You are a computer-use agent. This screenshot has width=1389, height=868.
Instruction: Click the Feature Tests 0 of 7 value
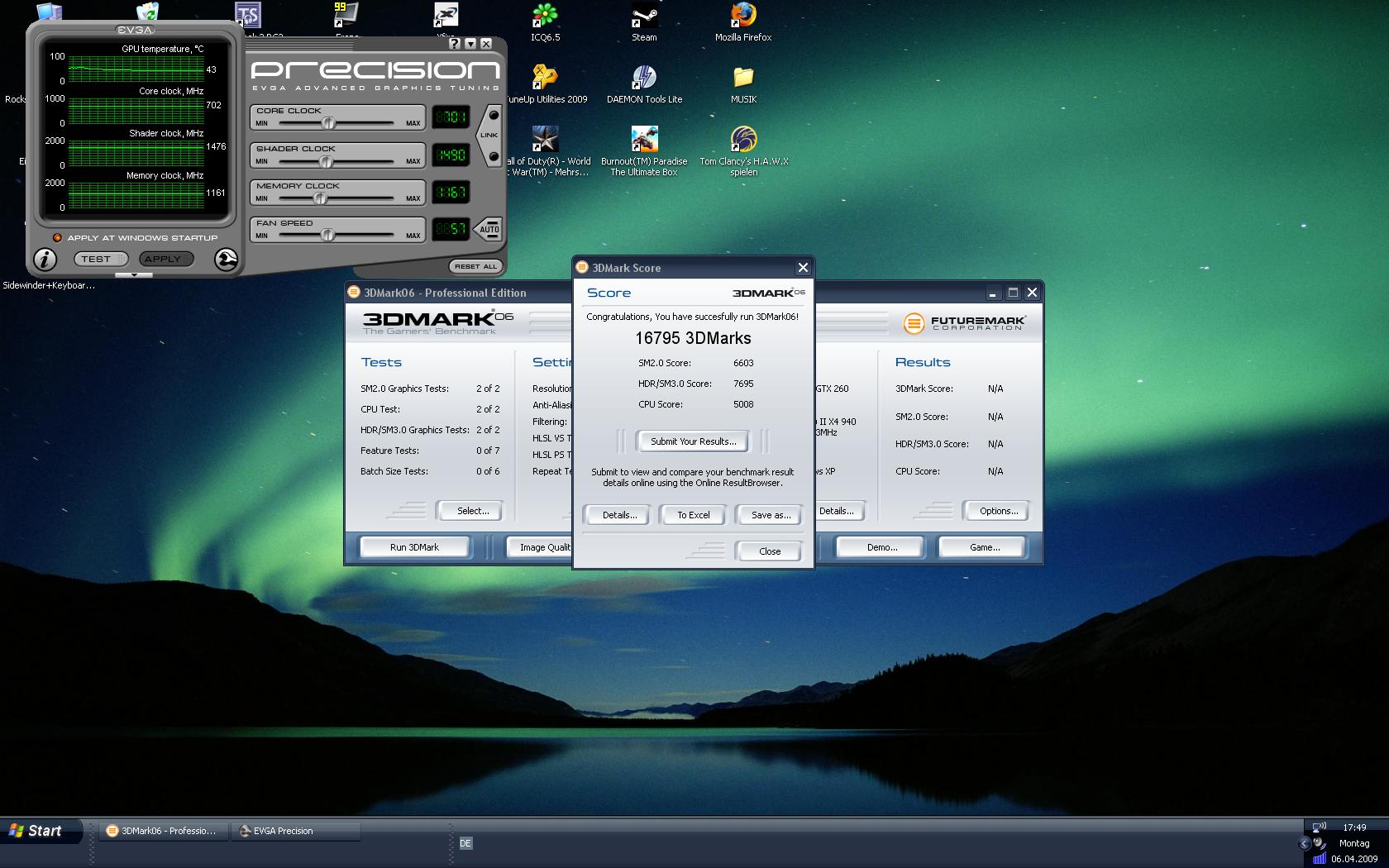click(x=488, y=451)
